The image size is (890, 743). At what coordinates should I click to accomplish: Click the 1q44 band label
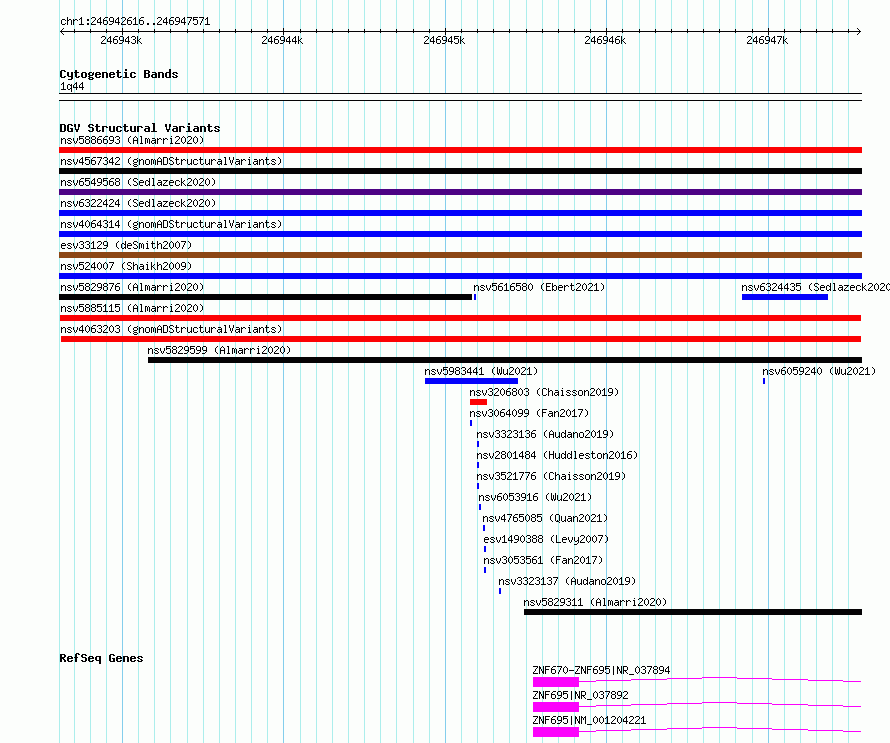coord(72,86)
